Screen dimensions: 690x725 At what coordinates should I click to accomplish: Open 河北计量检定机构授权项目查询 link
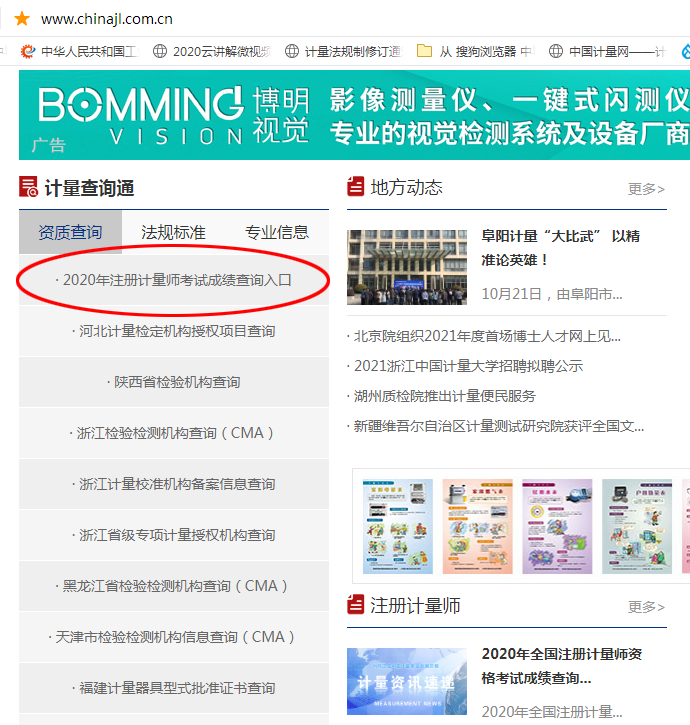[174, 331]
